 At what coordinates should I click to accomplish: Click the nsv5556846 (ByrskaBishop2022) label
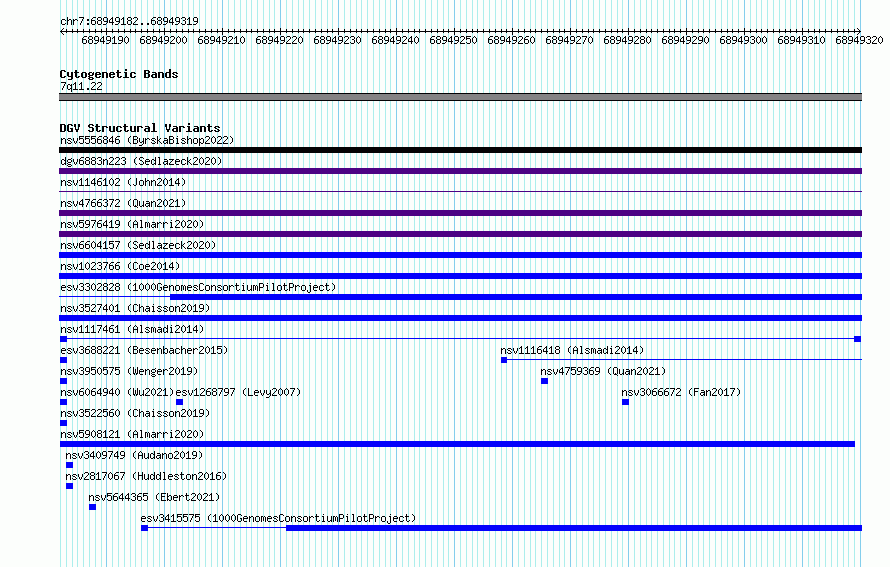[147, 140]
